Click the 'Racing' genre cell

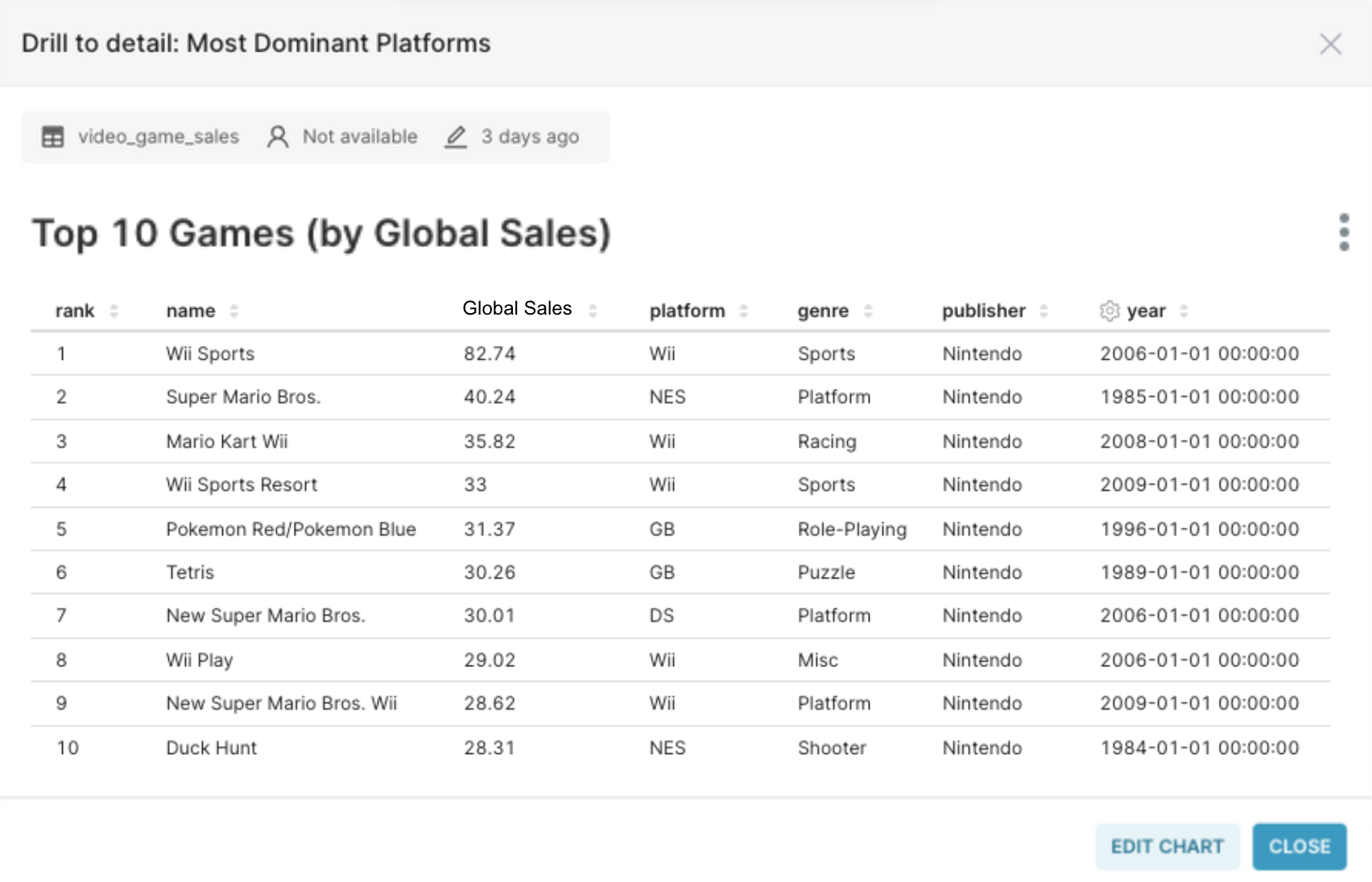click(827, 442)
